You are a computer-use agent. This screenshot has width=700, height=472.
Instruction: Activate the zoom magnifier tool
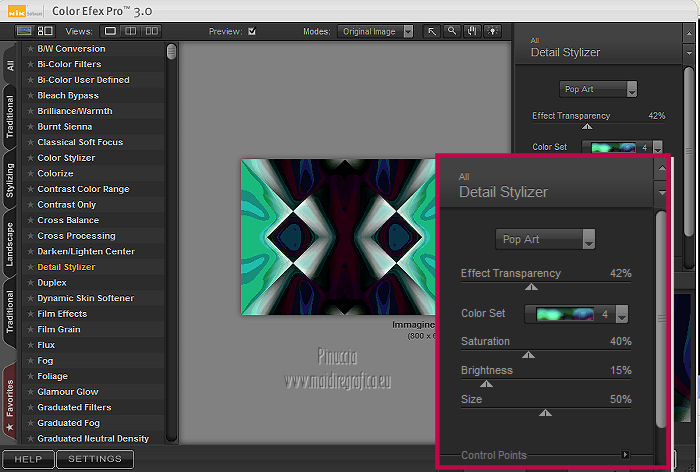click(x=453, y=31)
